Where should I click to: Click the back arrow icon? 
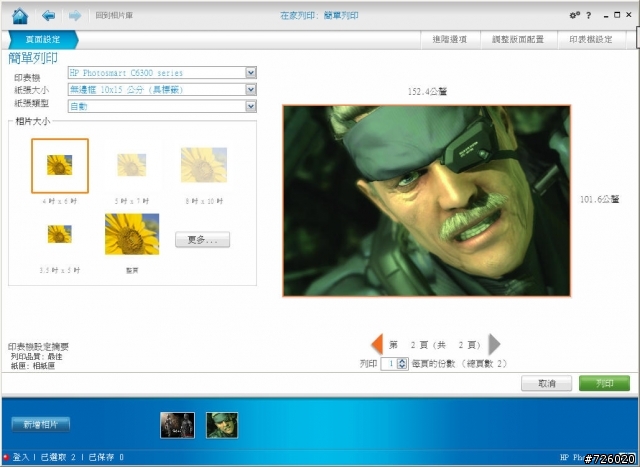[x=48, y=16]
